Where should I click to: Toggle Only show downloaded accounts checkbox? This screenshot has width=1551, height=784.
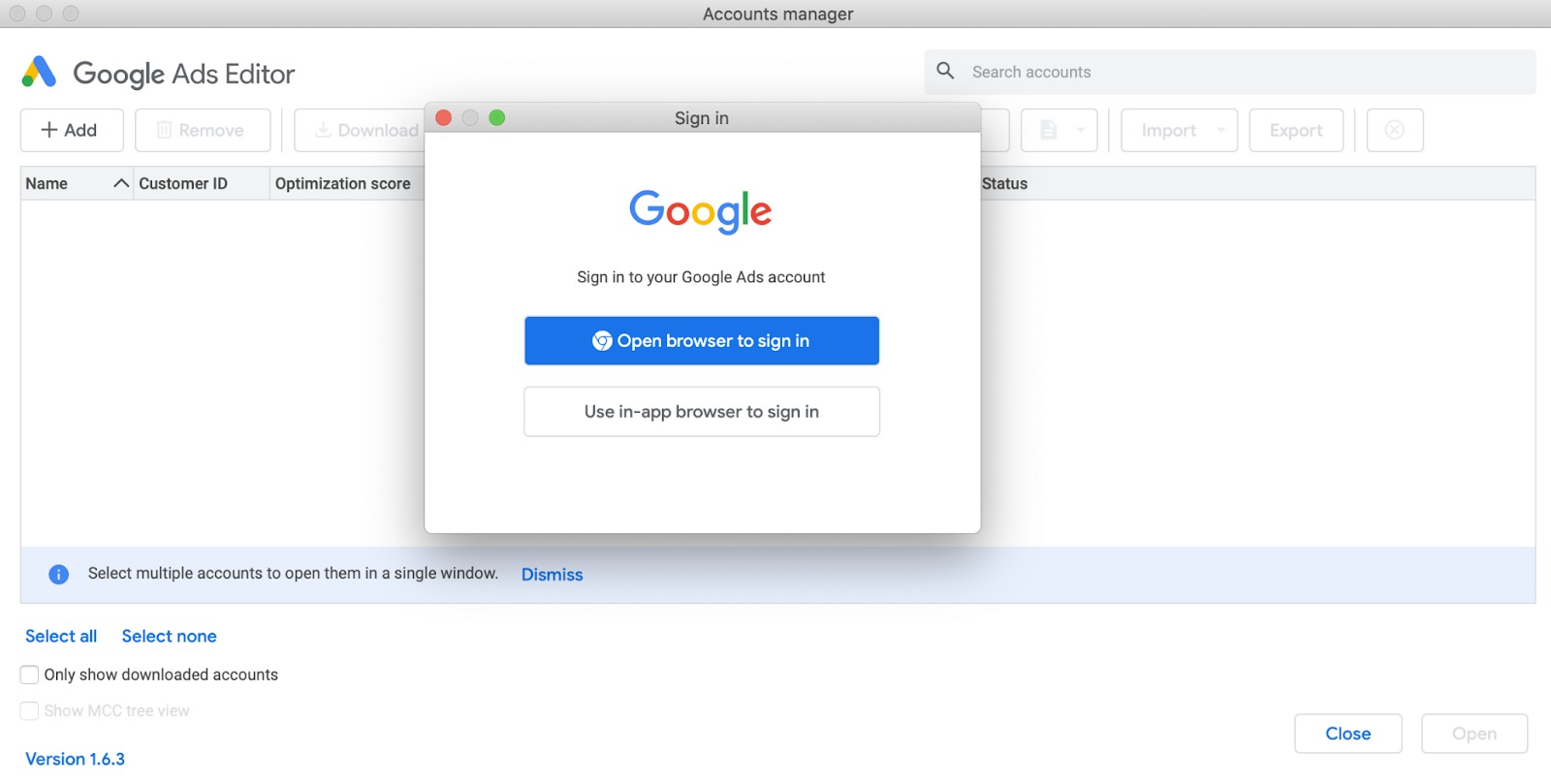[30, 674]
